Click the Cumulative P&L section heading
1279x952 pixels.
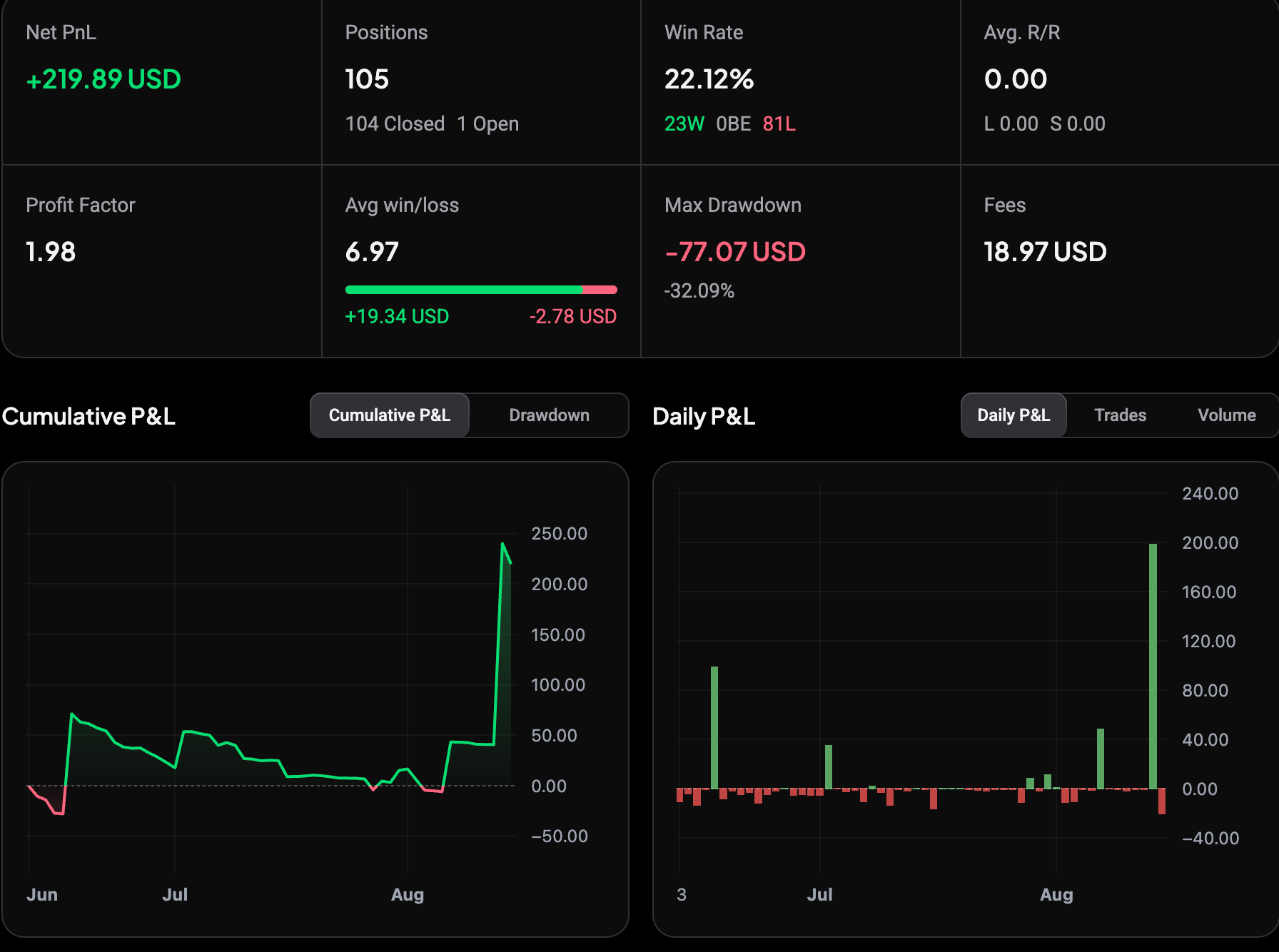(89, 416)
